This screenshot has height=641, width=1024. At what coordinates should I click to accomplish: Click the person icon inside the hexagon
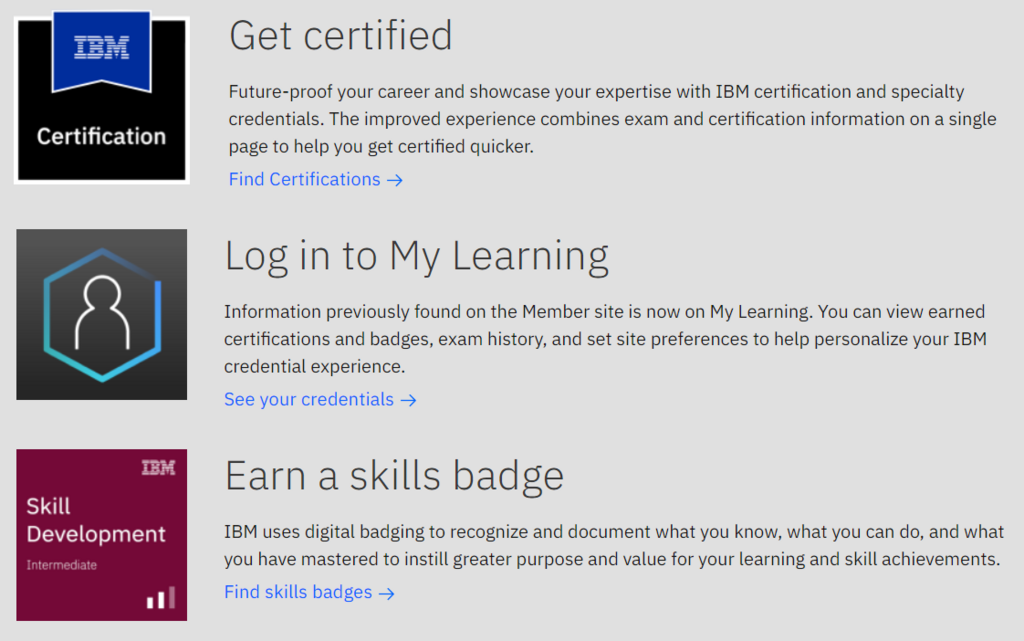pyautogui.click(x=101, y=311)
